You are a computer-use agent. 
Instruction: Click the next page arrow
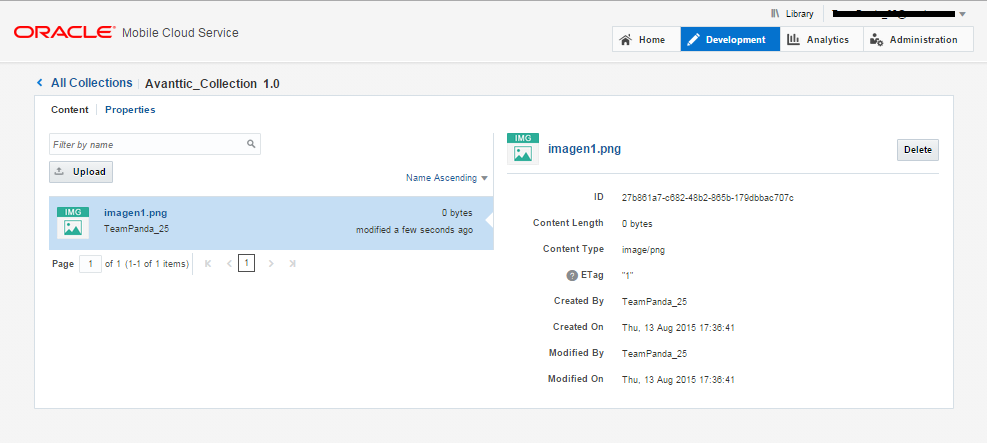(271, 264)
